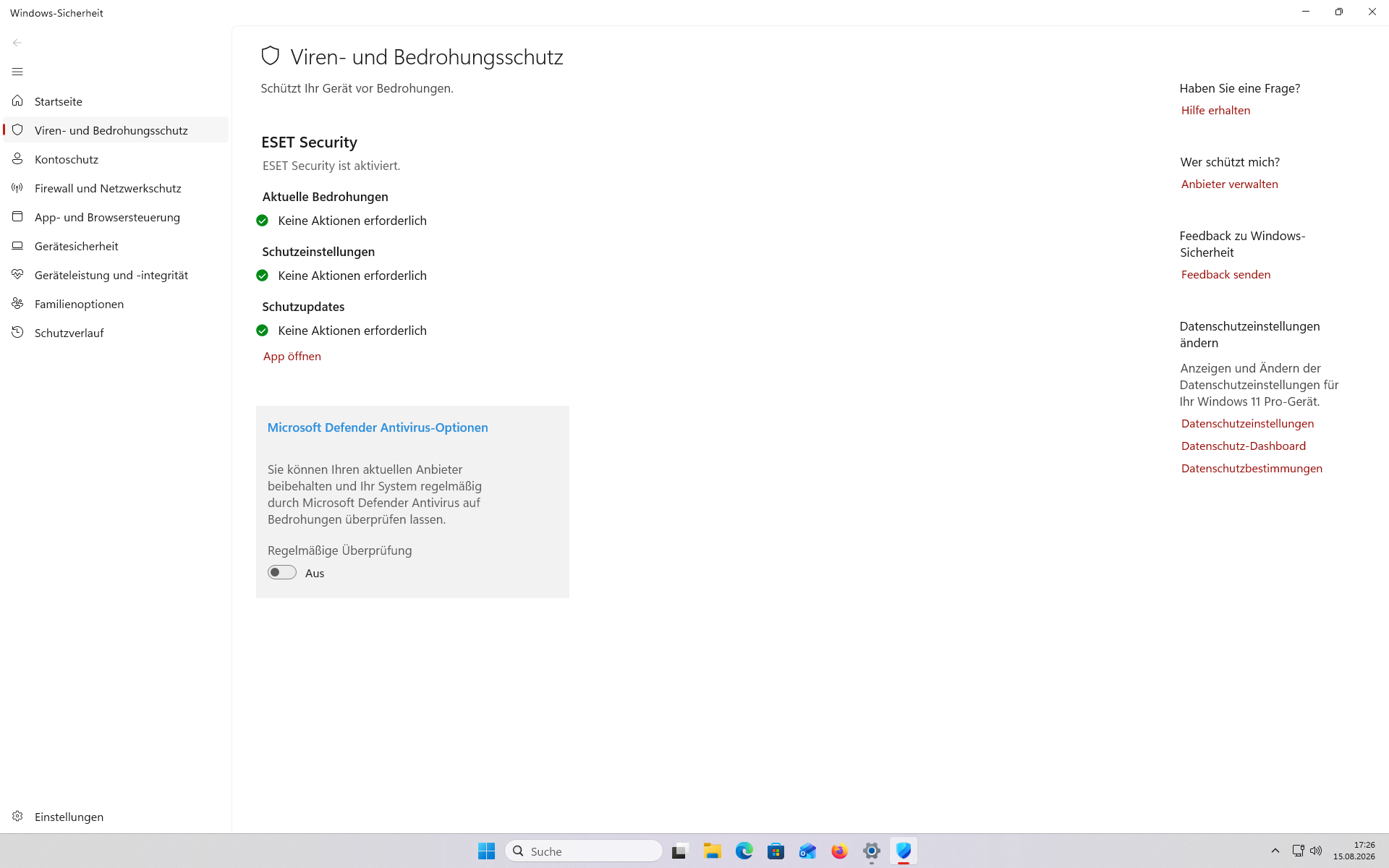Viewport: 1389px width, 868px height.
Task: Click the shield icon for Viren- und Bedrohungsschutz
Action: [17, 129]
